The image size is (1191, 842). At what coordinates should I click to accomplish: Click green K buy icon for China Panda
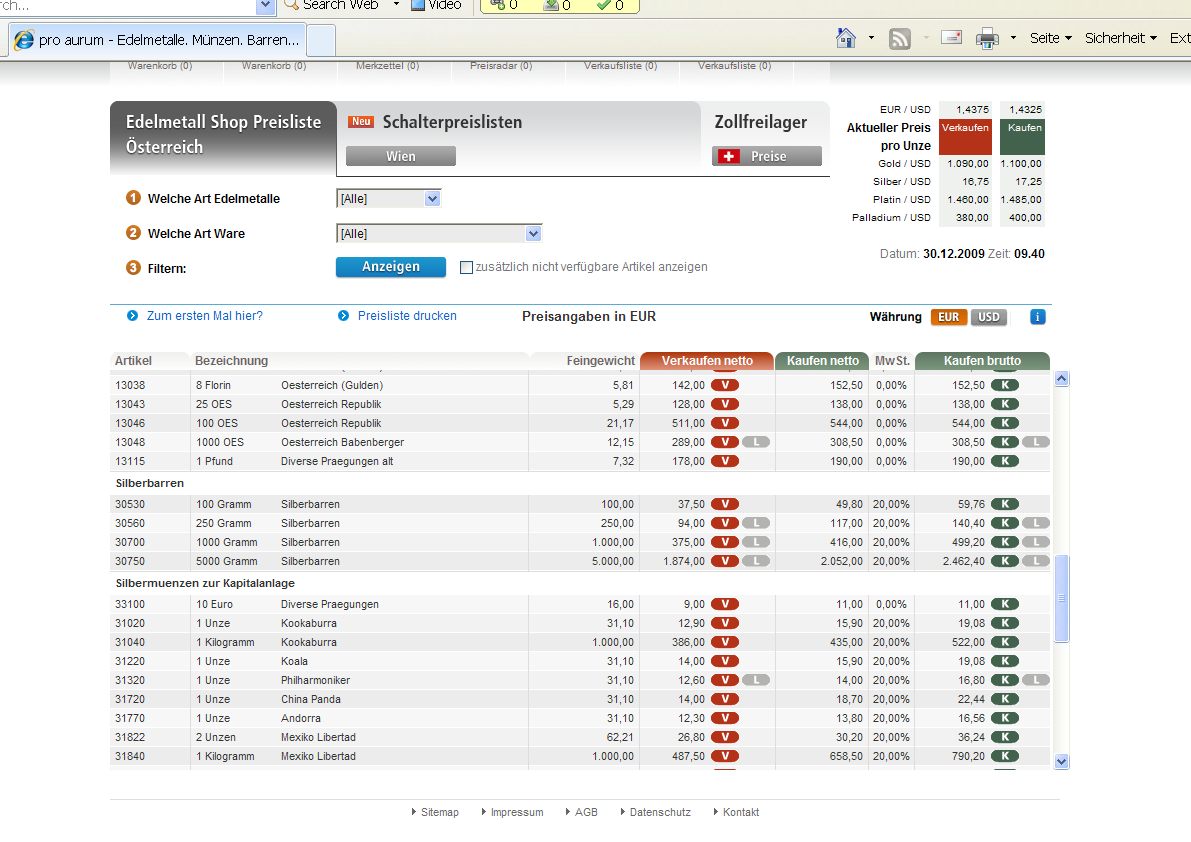pos(1005,699)
